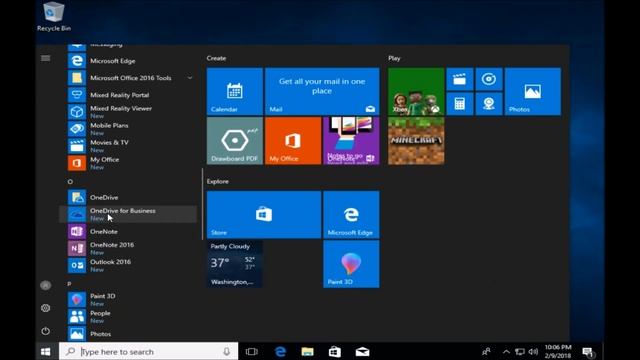Viewport: 640px width, 360px height.
Task: Click the letter P section header
Action: click(x=69, y=284)
